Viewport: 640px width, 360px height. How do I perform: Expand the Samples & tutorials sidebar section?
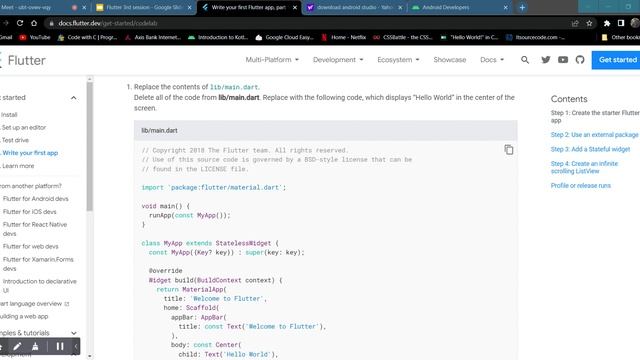[x=73, y=333]
